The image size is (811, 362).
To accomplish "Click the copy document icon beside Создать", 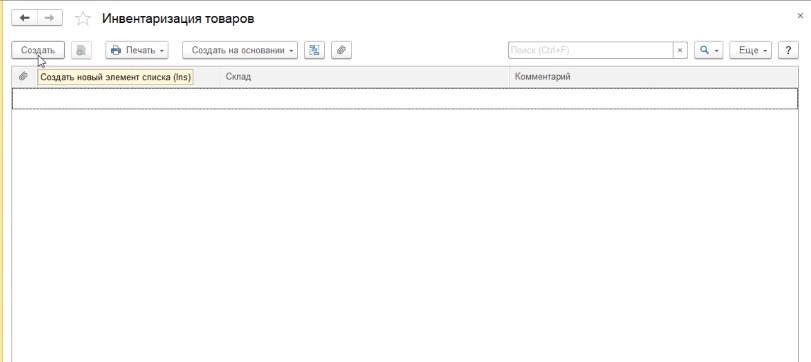I will pyautogui.click(x=81, y=50).
